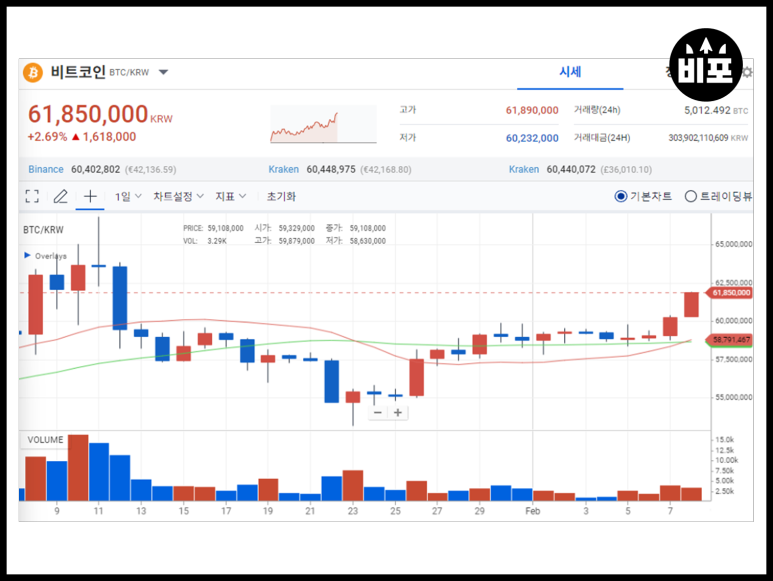773x581 pixels.
Task: Switch to the 시세 tab
Action: [570, 72]
